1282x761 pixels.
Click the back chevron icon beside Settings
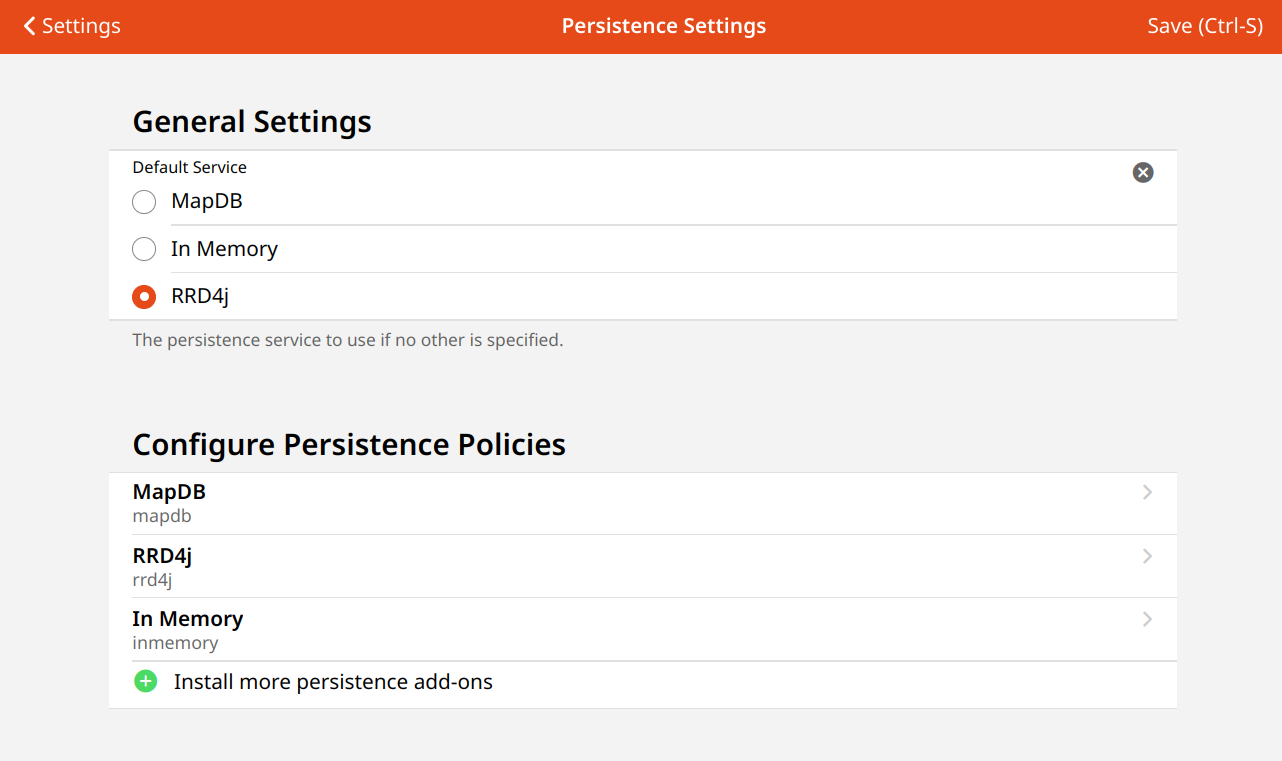tap(29, 26)
